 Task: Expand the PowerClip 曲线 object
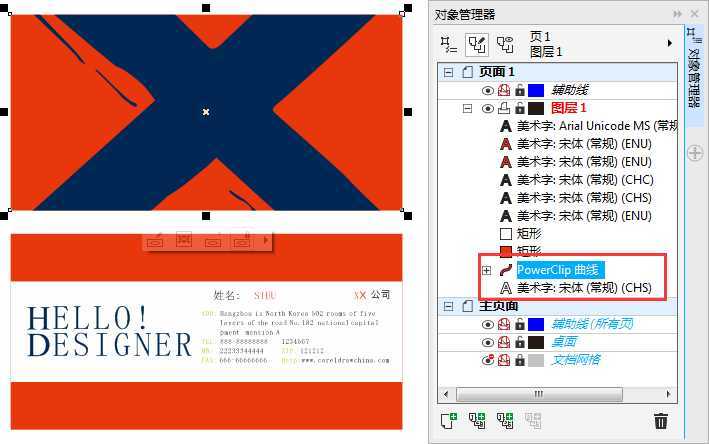[487, 270]
